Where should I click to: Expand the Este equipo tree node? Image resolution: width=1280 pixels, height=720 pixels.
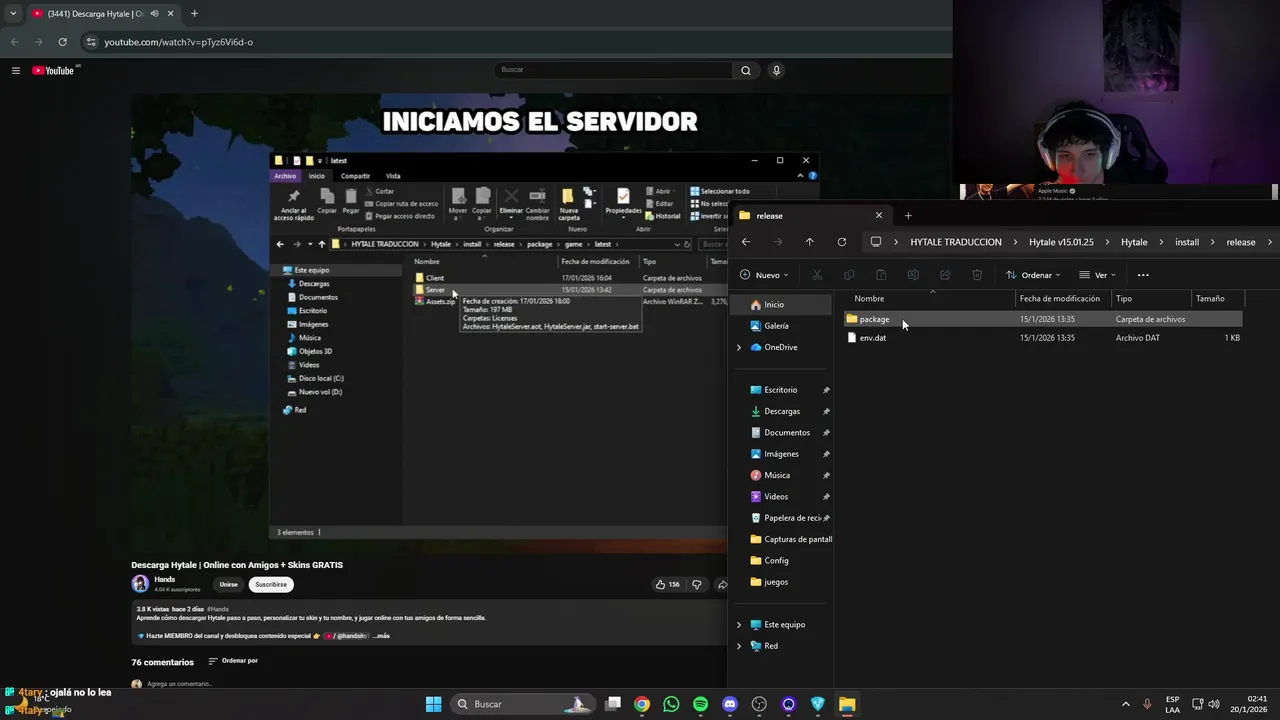(x=739, y=624)
